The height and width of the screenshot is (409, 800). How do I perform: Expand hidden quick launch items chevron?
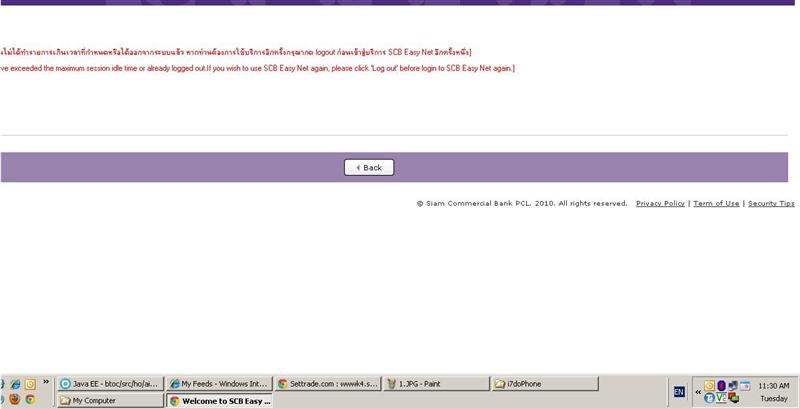click(x=46, y=381)
